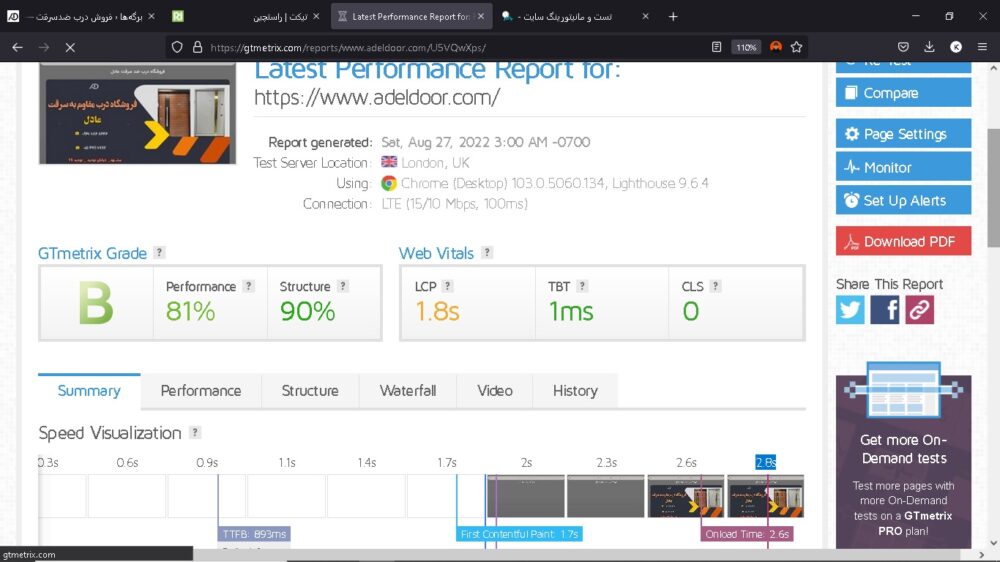Open Page Settings button
The image size is (1000, 562).
coord(904,134)
